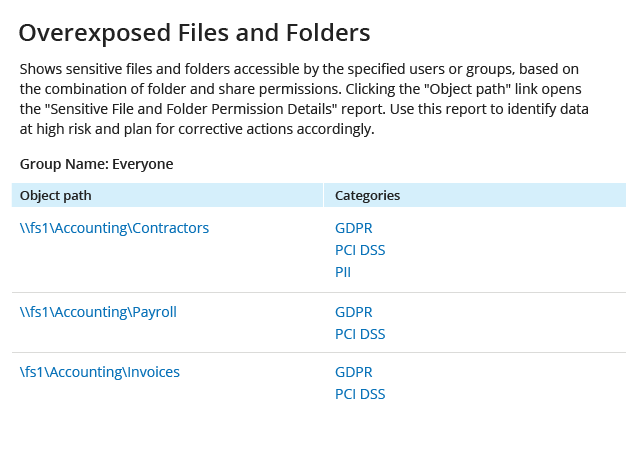Select PCI DSS category for Contractors folder

360,250
